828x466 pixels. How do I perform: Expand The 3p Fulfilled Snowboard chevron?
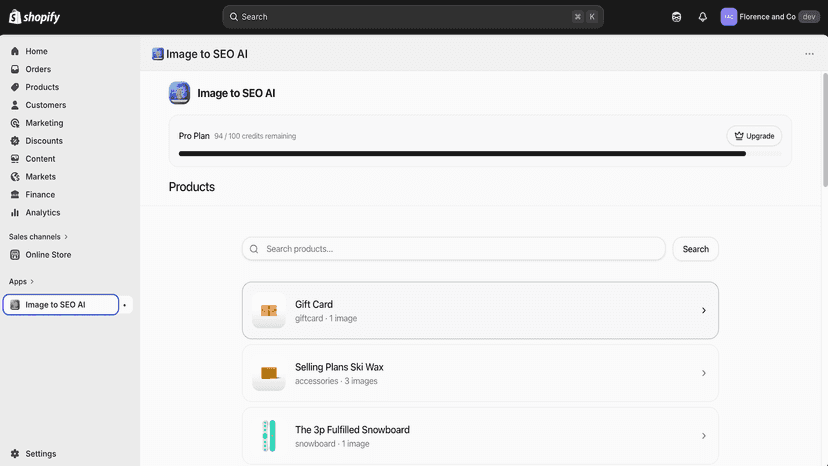tap(703, 436)
